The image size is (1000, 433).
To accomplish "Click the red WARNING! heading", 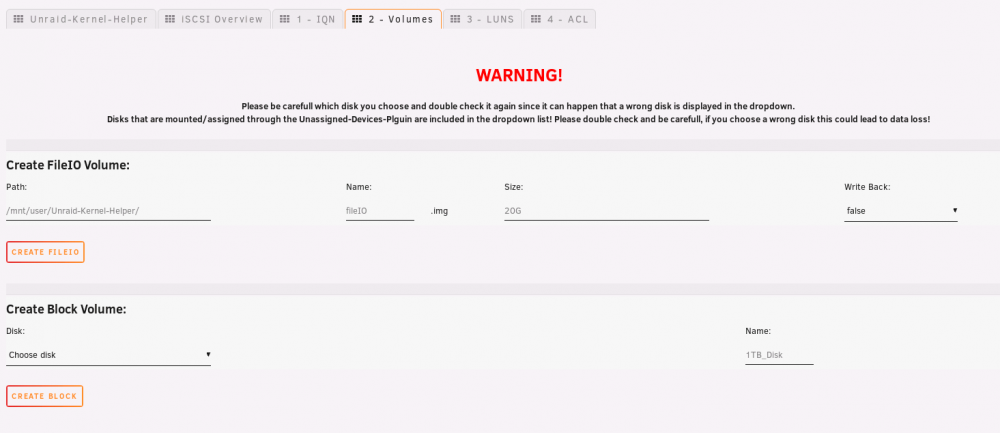I will coord(519,75).
